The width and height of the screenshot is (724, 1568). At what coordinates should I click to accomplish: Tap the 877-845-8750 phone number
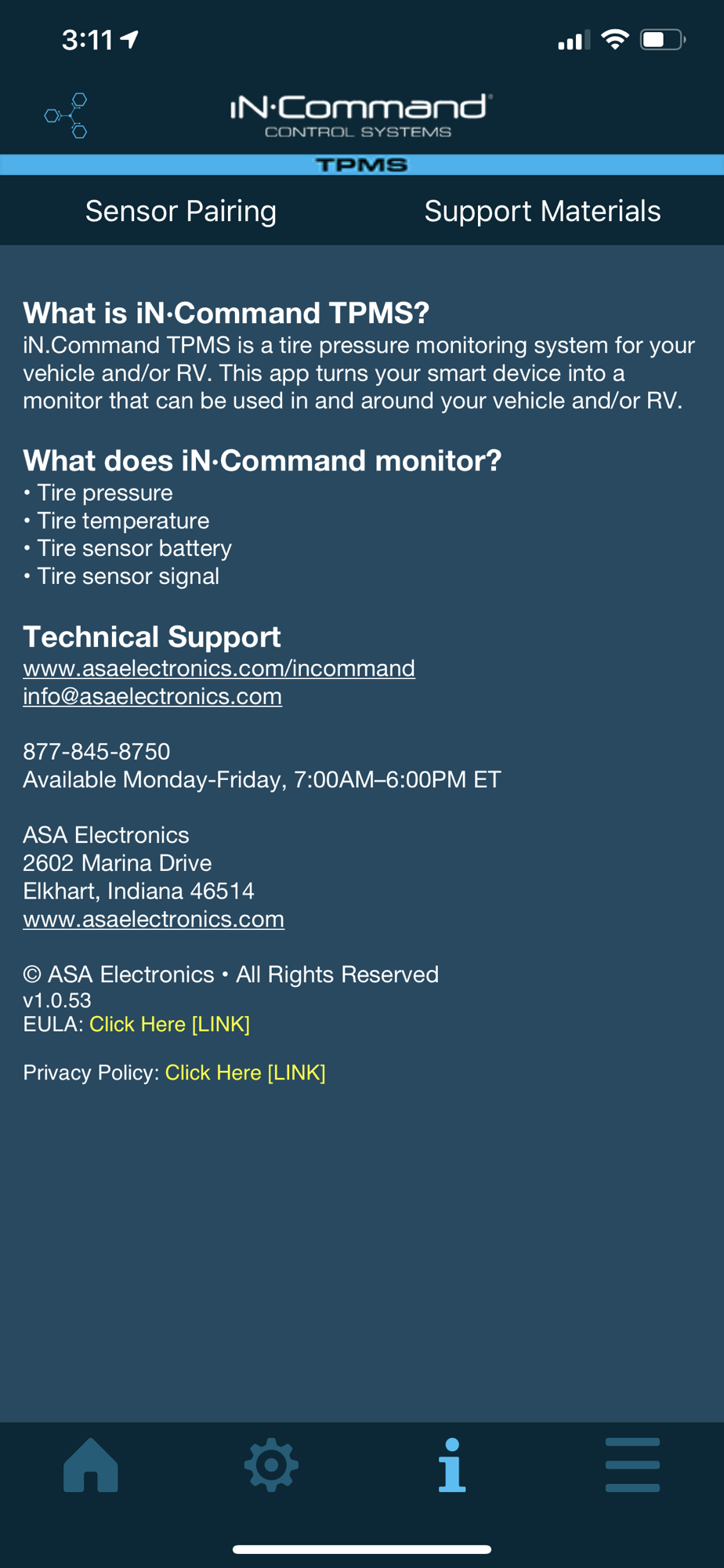coord(96,752)
